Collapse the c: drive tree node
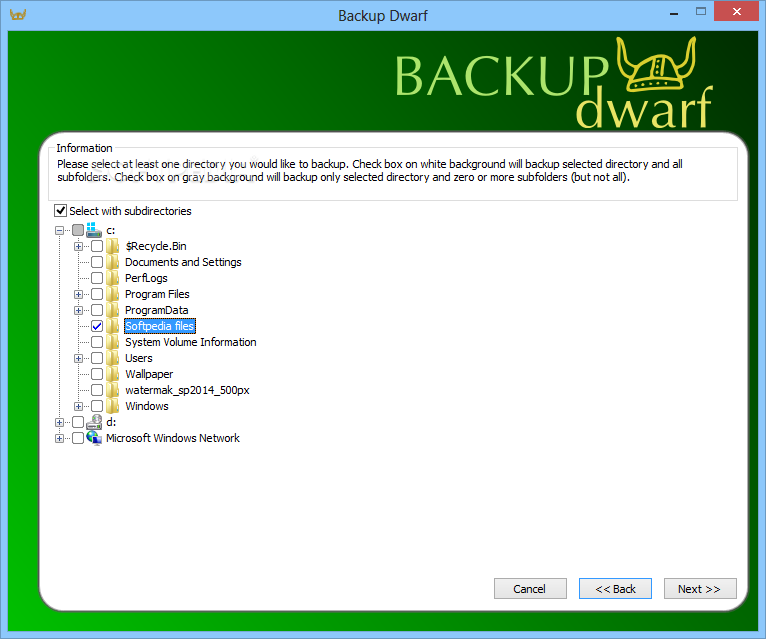This screenshot has width=766, height=639. pos(60,230)
